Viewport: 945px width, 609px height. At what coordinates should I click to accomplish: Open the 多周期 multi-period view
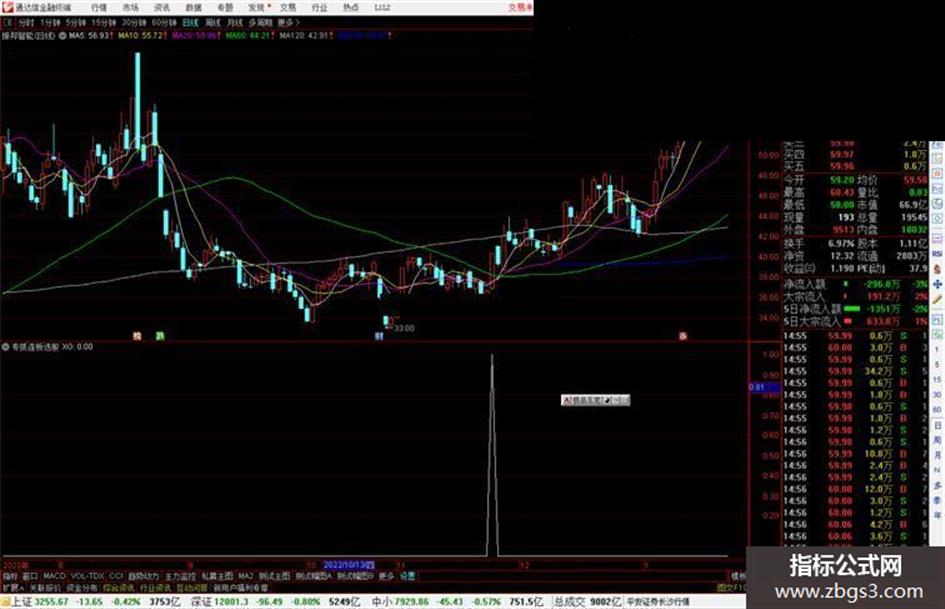260,22
